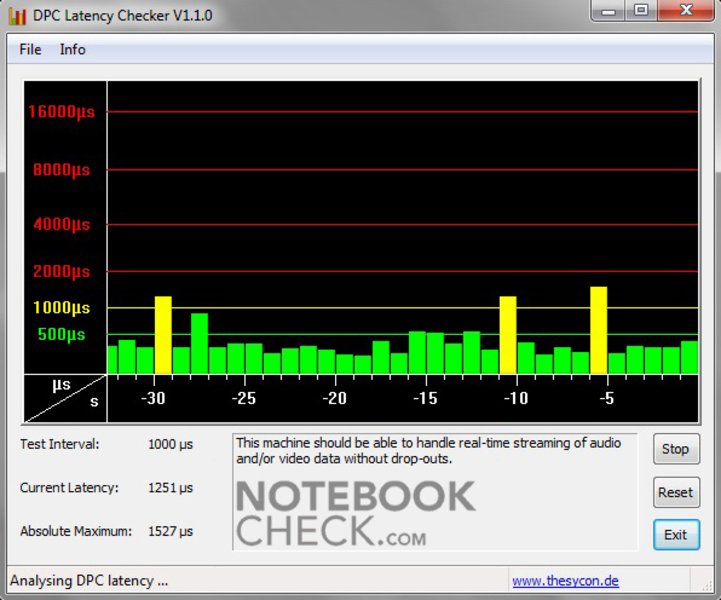Click the -10 time axis label
Screen dimensions: 721x600
[515, 398]
